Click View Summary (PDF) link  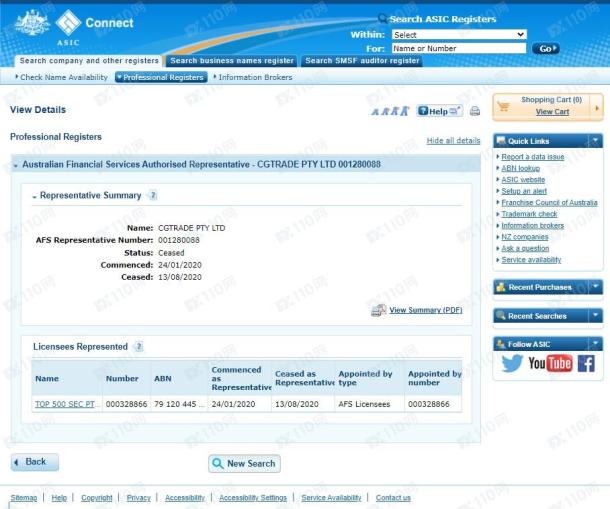point(426,310)
